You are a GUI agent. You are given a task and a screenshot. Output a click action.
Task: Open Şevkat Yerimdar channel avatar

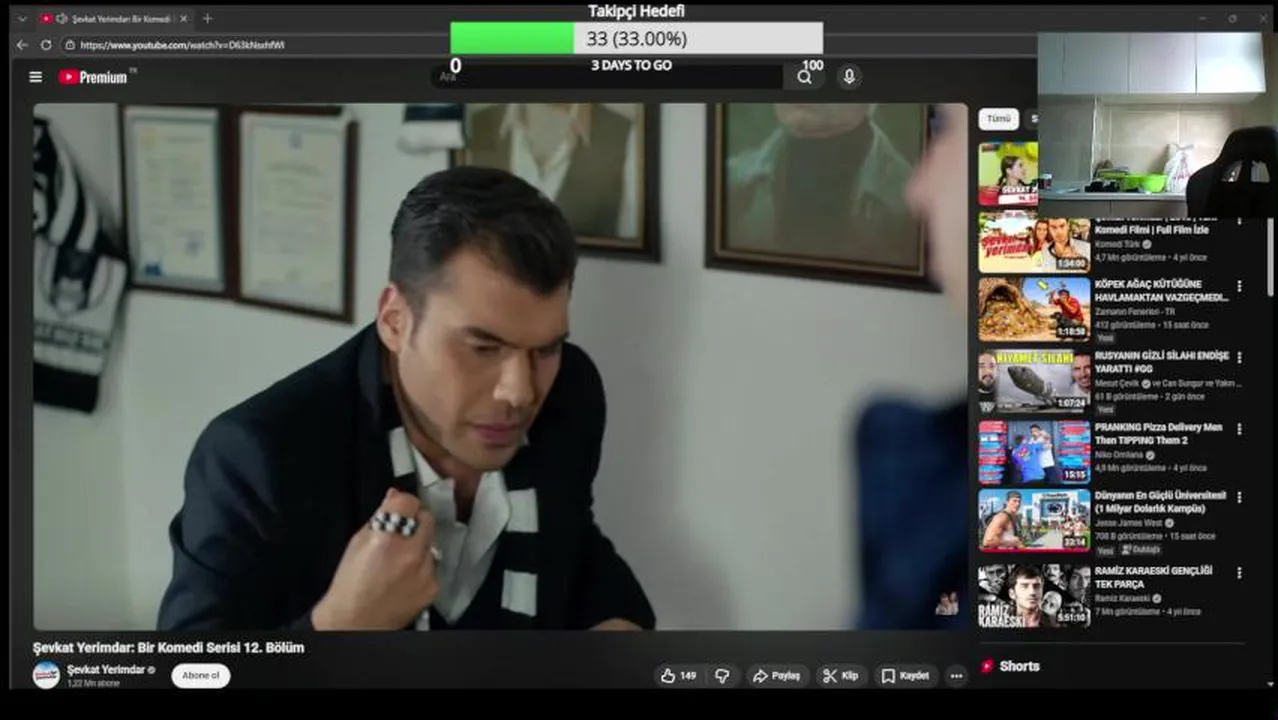(x=46, y=675)
